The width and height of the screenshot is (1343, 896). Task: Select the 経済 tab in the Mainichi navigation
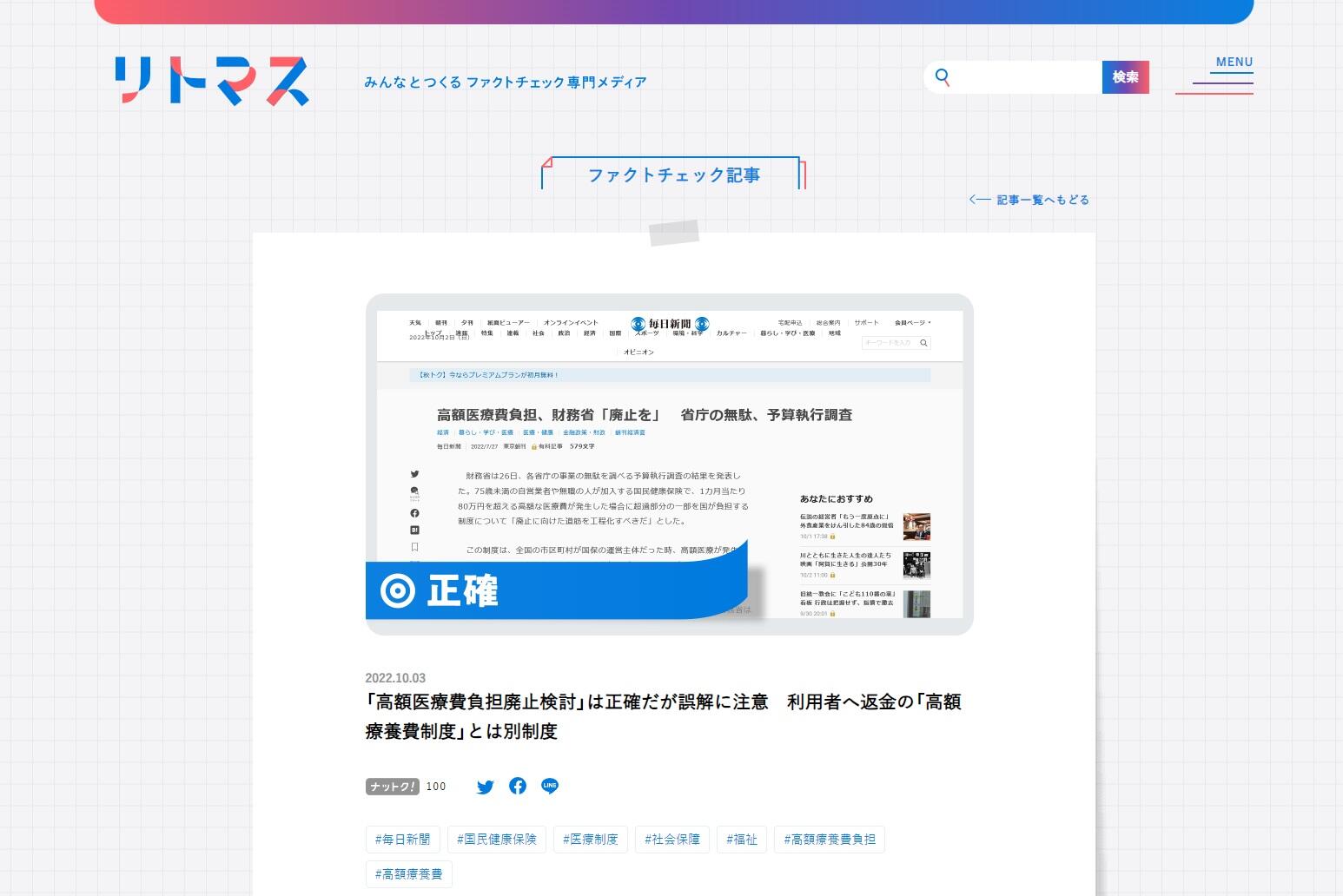(x=589, y=333)
